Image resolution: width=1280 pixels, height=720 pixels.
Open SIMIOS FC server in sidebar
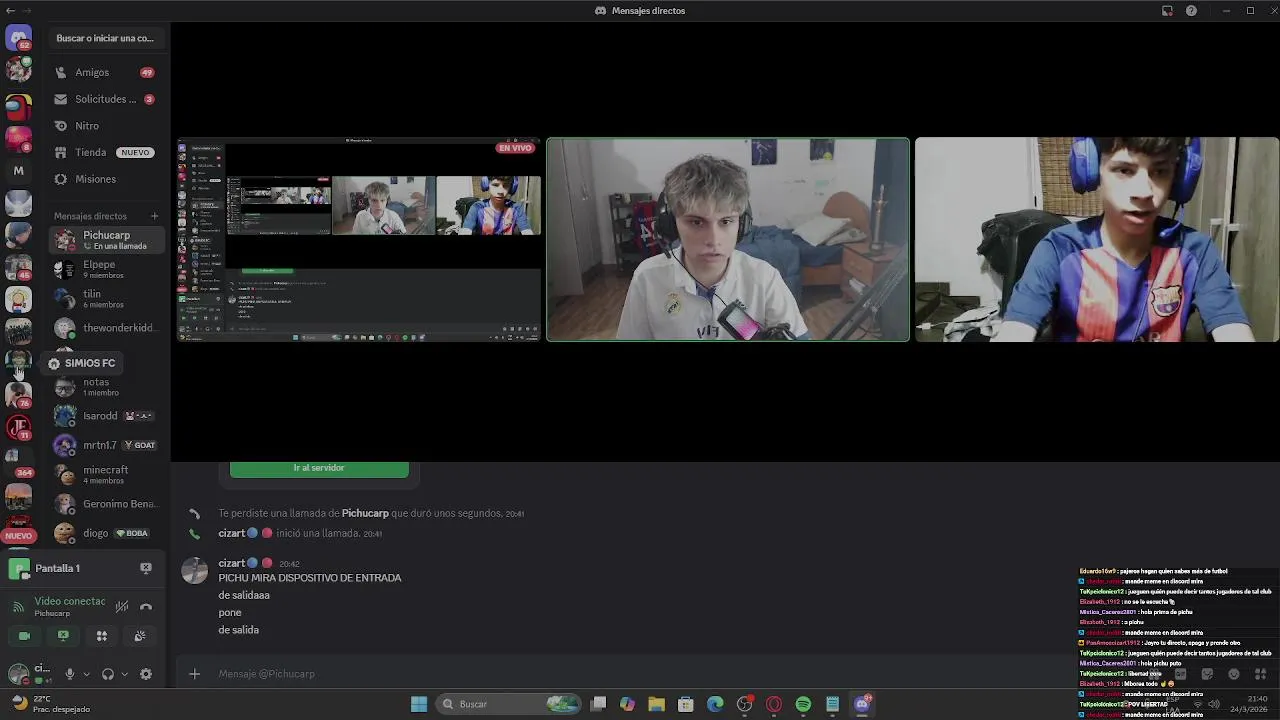point(18,362)
